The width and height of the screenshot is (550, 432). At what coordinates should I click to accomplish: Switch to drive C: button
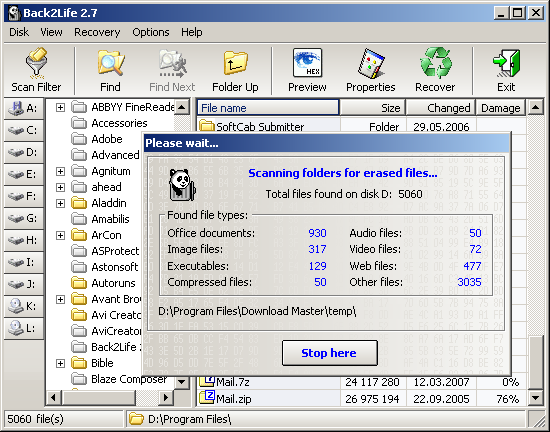tap(24, 130)
